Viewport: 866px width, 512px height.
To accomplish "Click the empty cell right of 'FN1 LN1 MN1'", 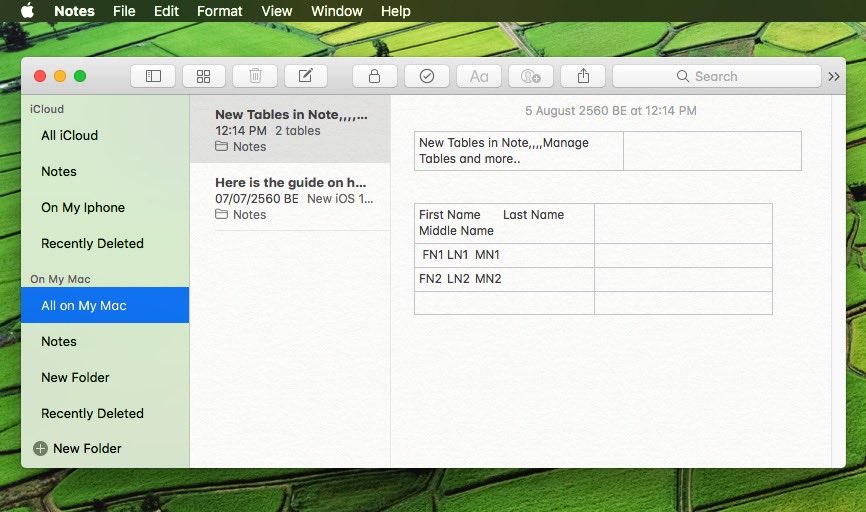I will point(683,256).
